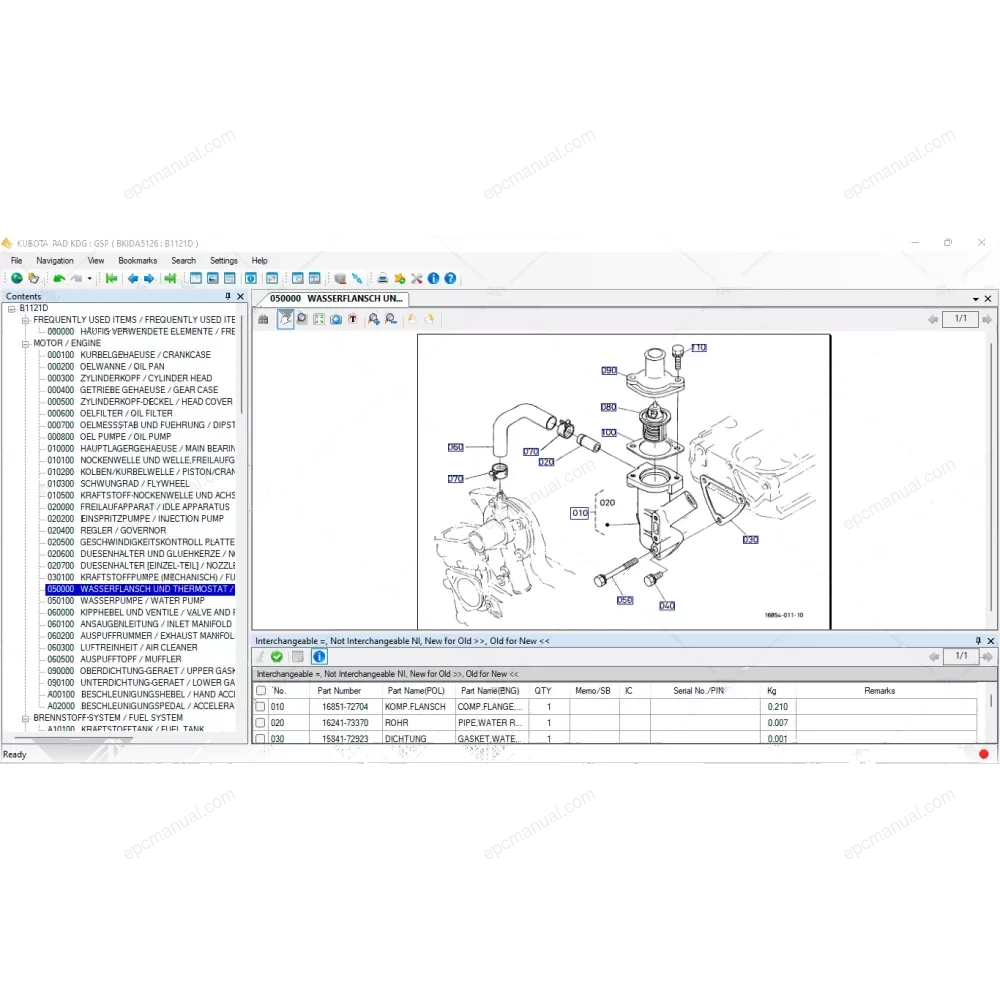Jump to last page green arrow
Screen dimensions: 1000x1000
click(170, 278)
